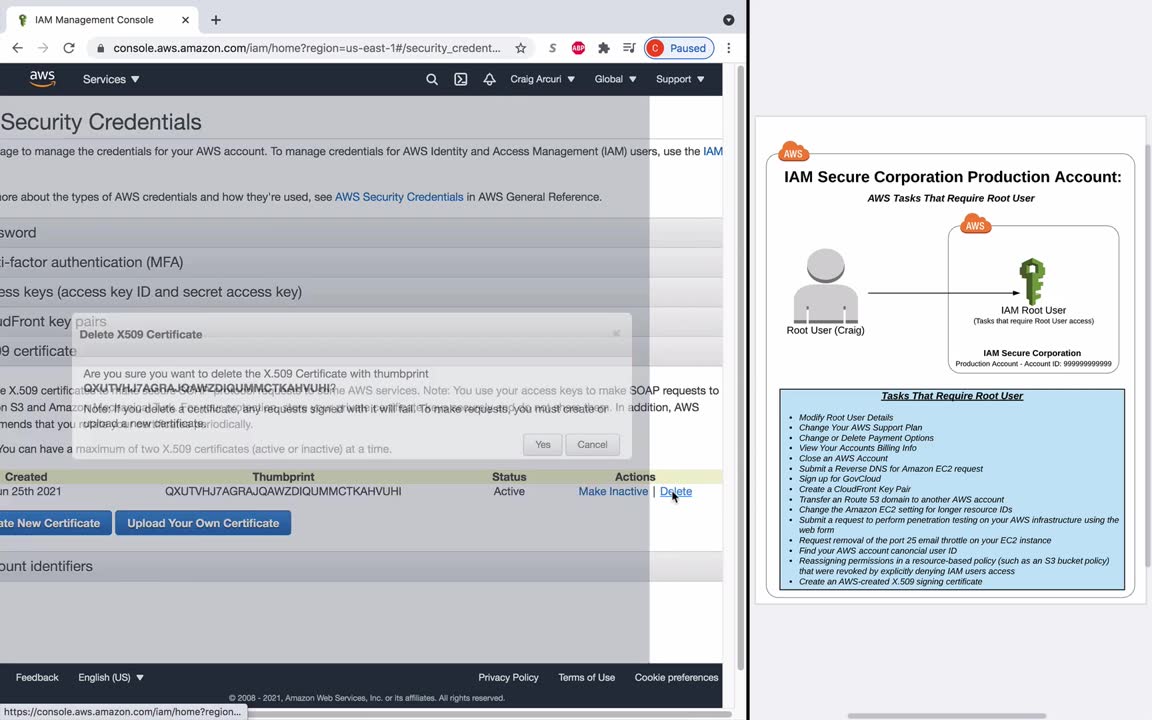Bookmark this page with the star icon
Screen dimensions: 1152x720
point(520,48)
